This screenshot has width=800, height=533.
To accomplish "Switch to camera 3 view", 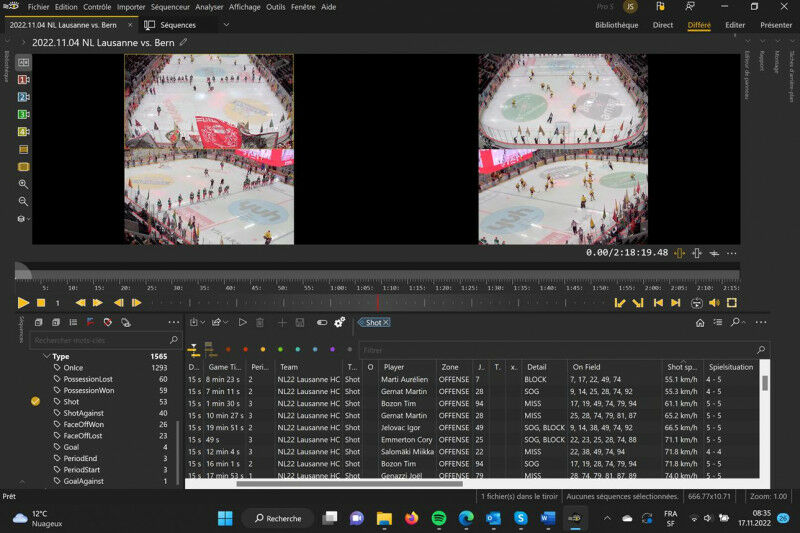I will tap(23, 114).
